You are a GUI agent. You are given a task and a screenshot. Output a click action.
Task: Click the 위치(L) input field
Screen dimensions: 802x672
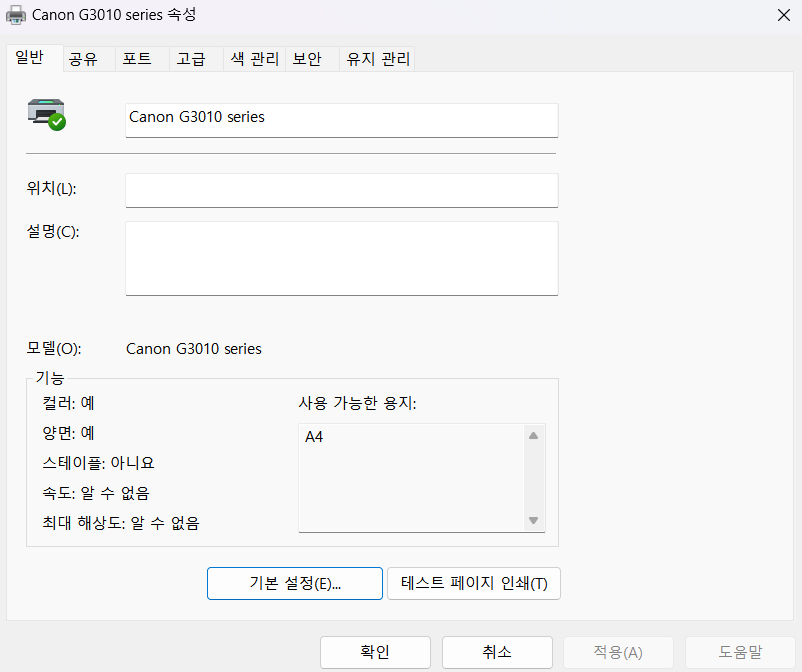coord(342,190)
